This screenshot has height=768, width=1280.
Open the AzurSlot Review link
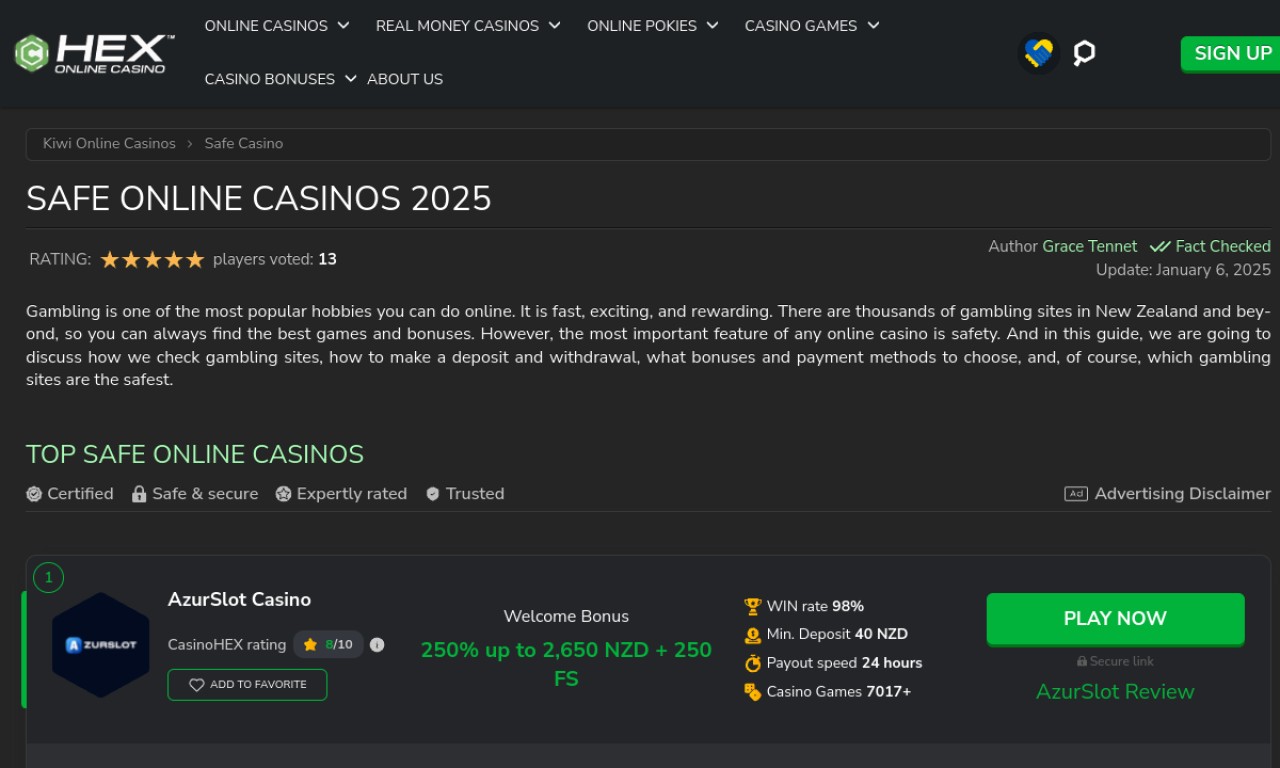click(x=1114, y=692)
